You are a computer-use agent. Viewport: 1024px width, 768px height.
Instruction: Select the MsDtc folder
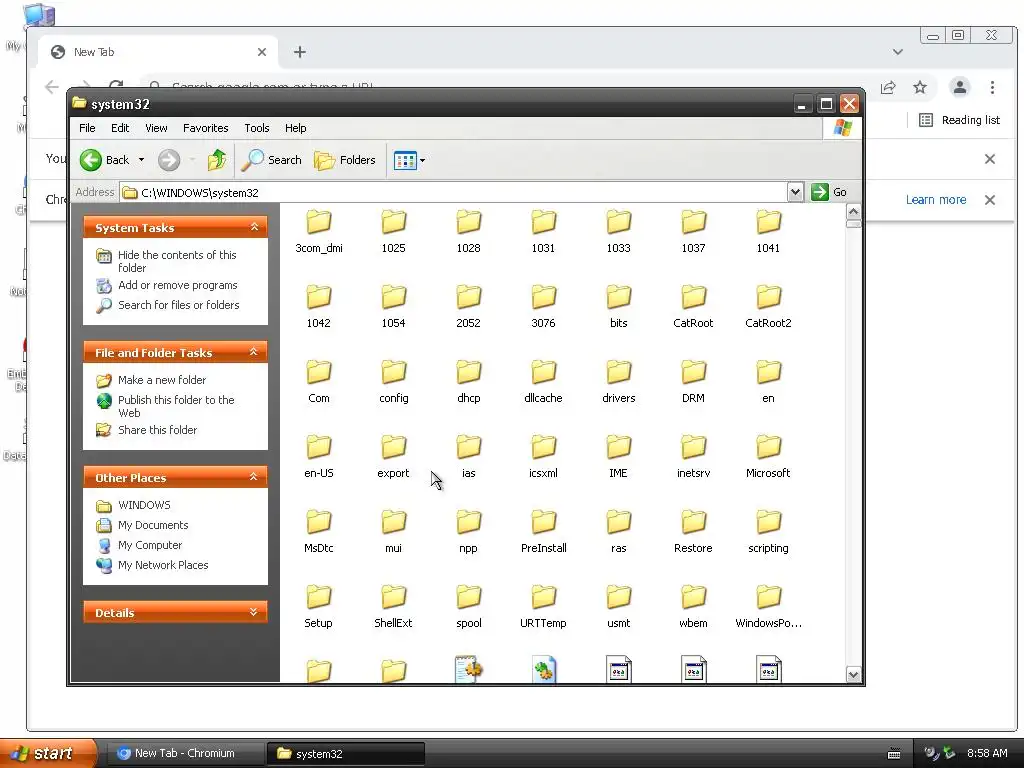(319, 532)
